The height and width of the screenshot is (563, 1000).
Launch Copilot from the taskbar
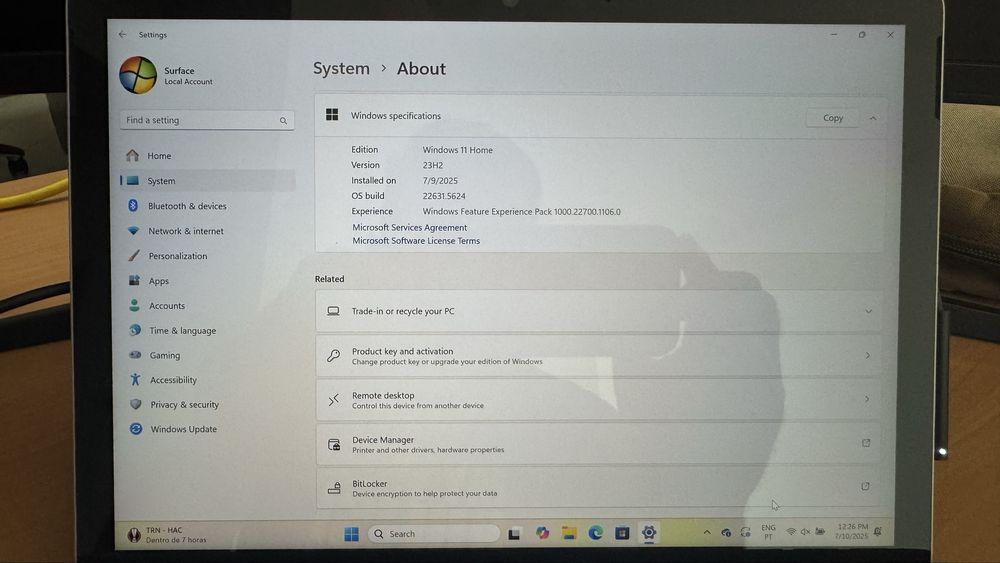coord(542,533)
